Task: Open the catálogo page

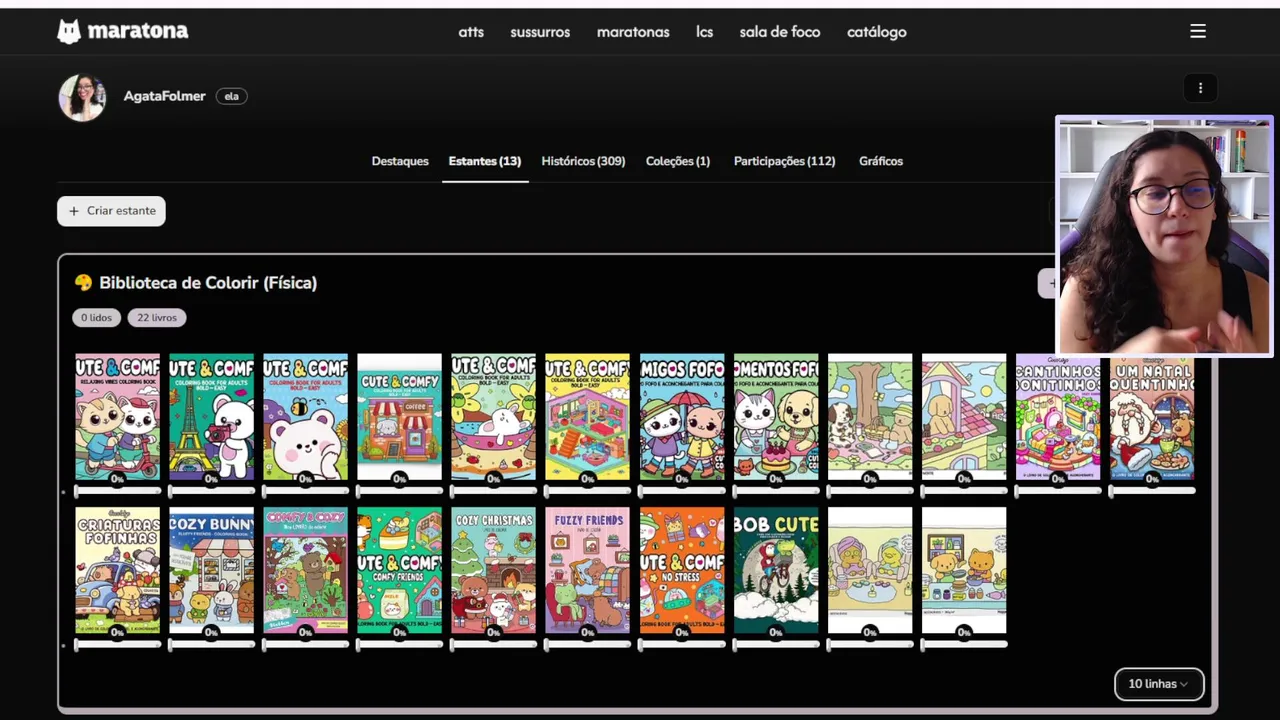Action: point(877,32)
